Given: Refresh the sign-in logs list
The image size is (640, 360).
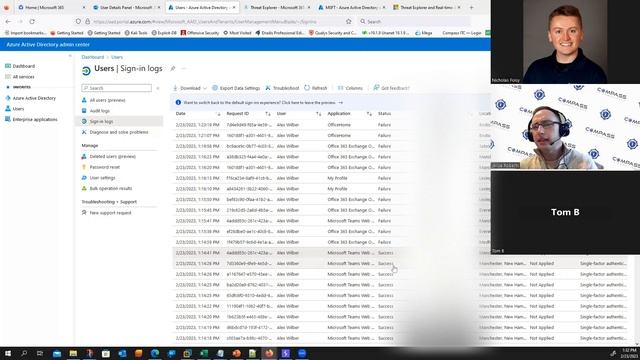Looking at the screenshot, I should [316, 88].
